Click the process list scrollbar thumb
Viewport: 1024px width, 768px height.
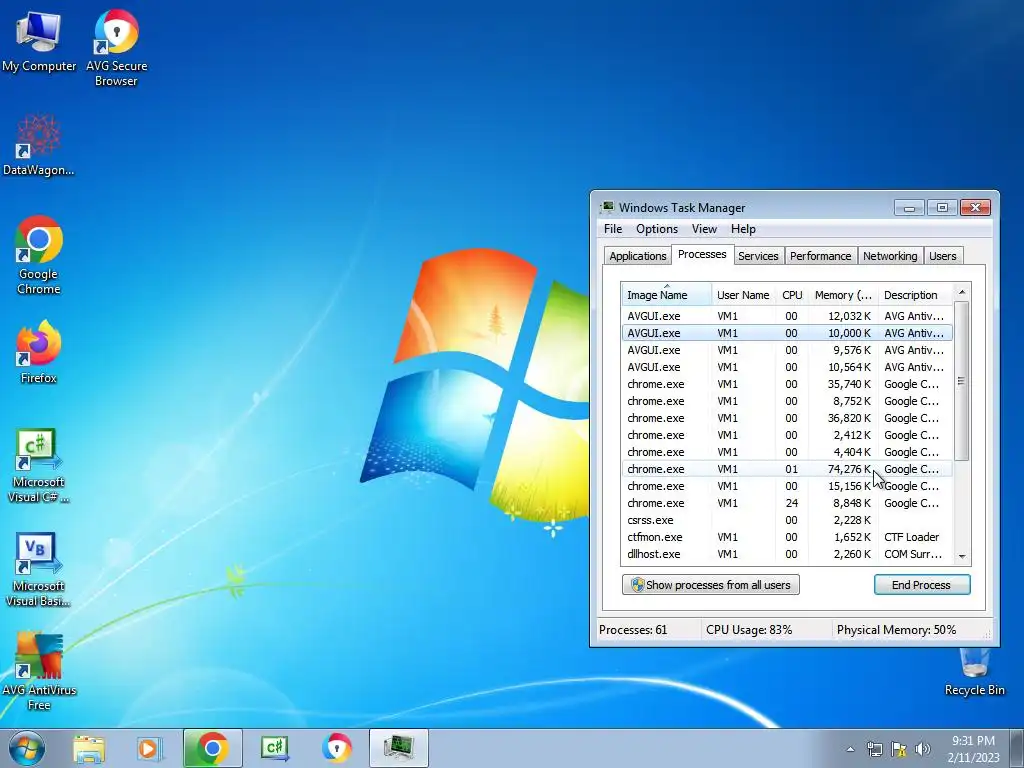961,381
